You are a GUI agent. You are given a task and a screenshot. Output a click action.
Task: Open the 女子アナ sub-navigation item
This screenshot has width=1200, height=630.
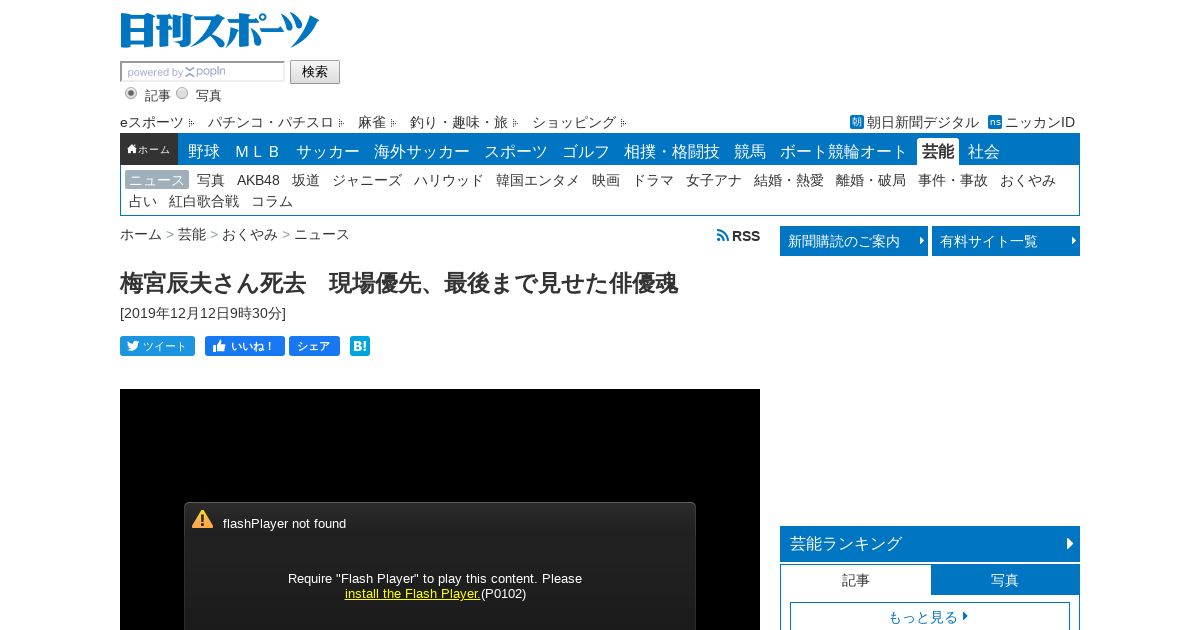[714, 180]
